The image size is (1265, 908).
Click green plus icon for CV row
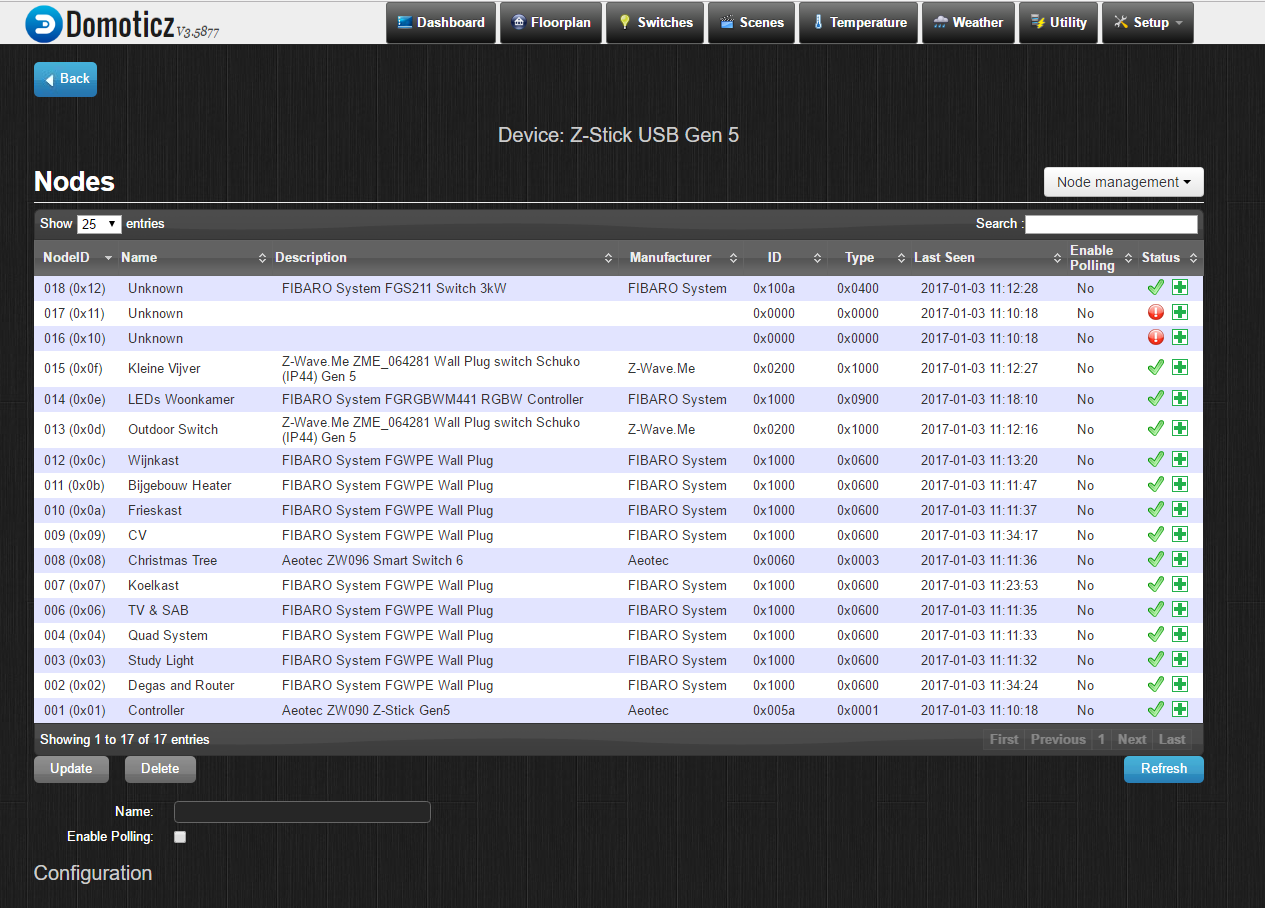point(1180,534)
